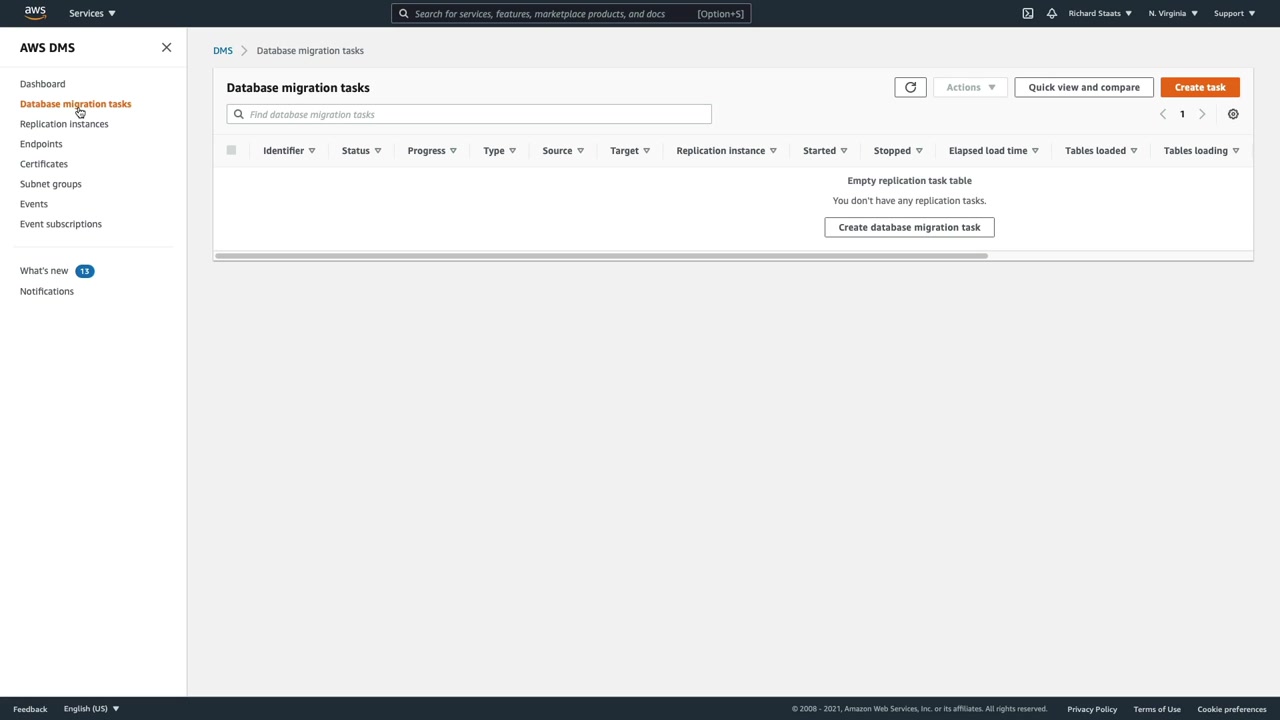The height and width of the screenshot is (720, 1280).
Task: Open the Feedback link in footer
Action: click(x=30, y=709)
